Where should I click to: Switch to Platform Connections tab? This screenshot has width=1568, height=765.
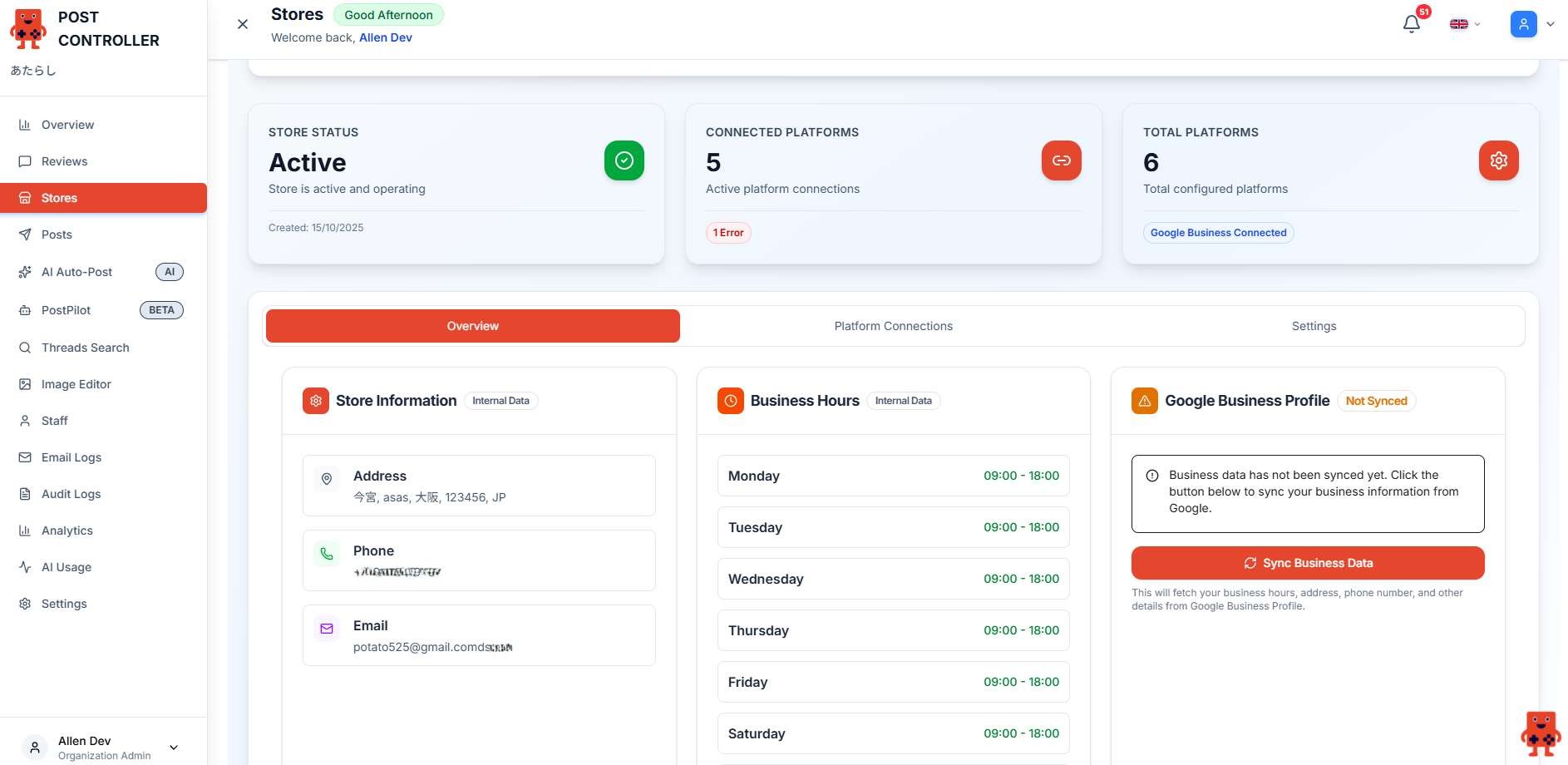pyautogui.click(x=893, y=326)
